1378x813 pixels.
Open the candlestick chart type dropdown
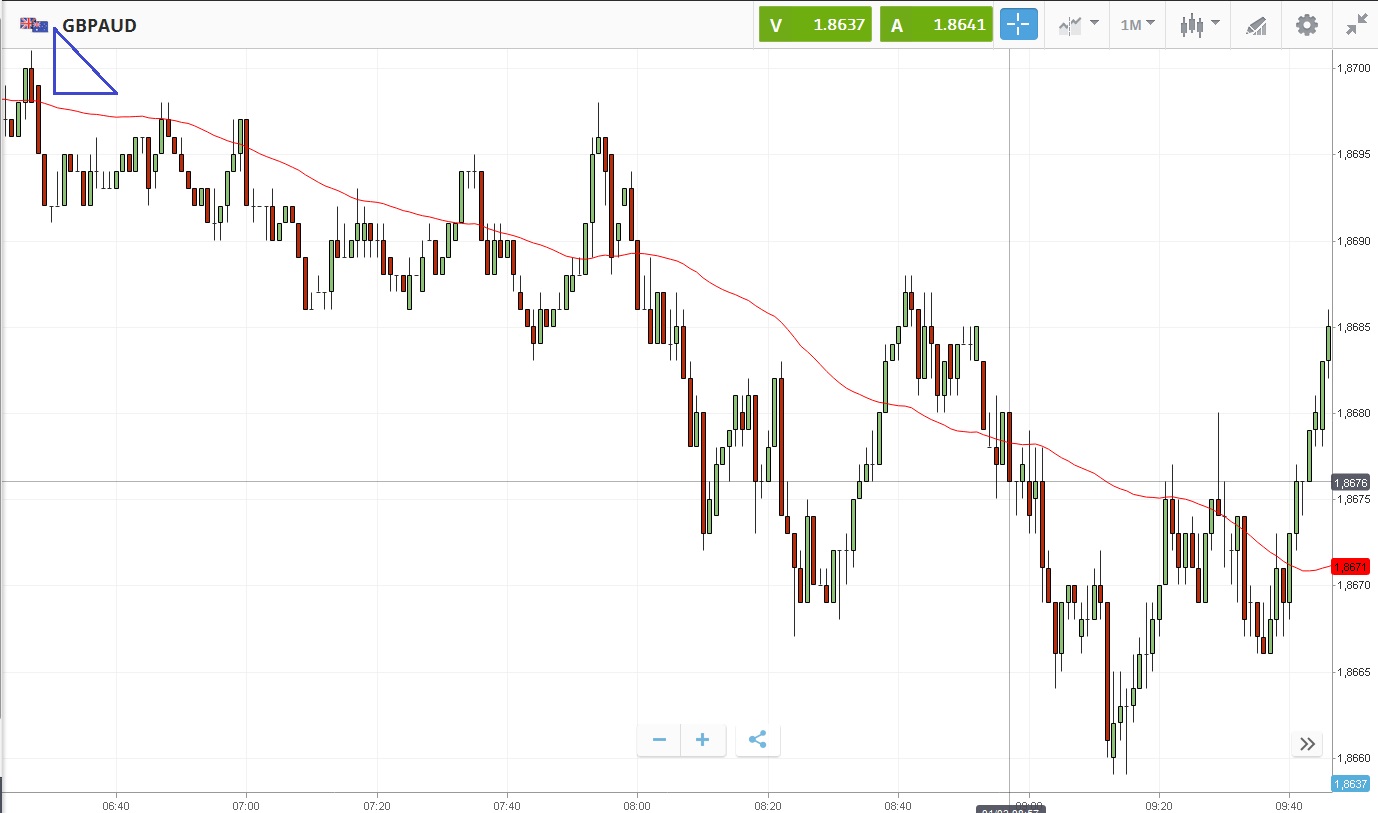click(1199, 25)
